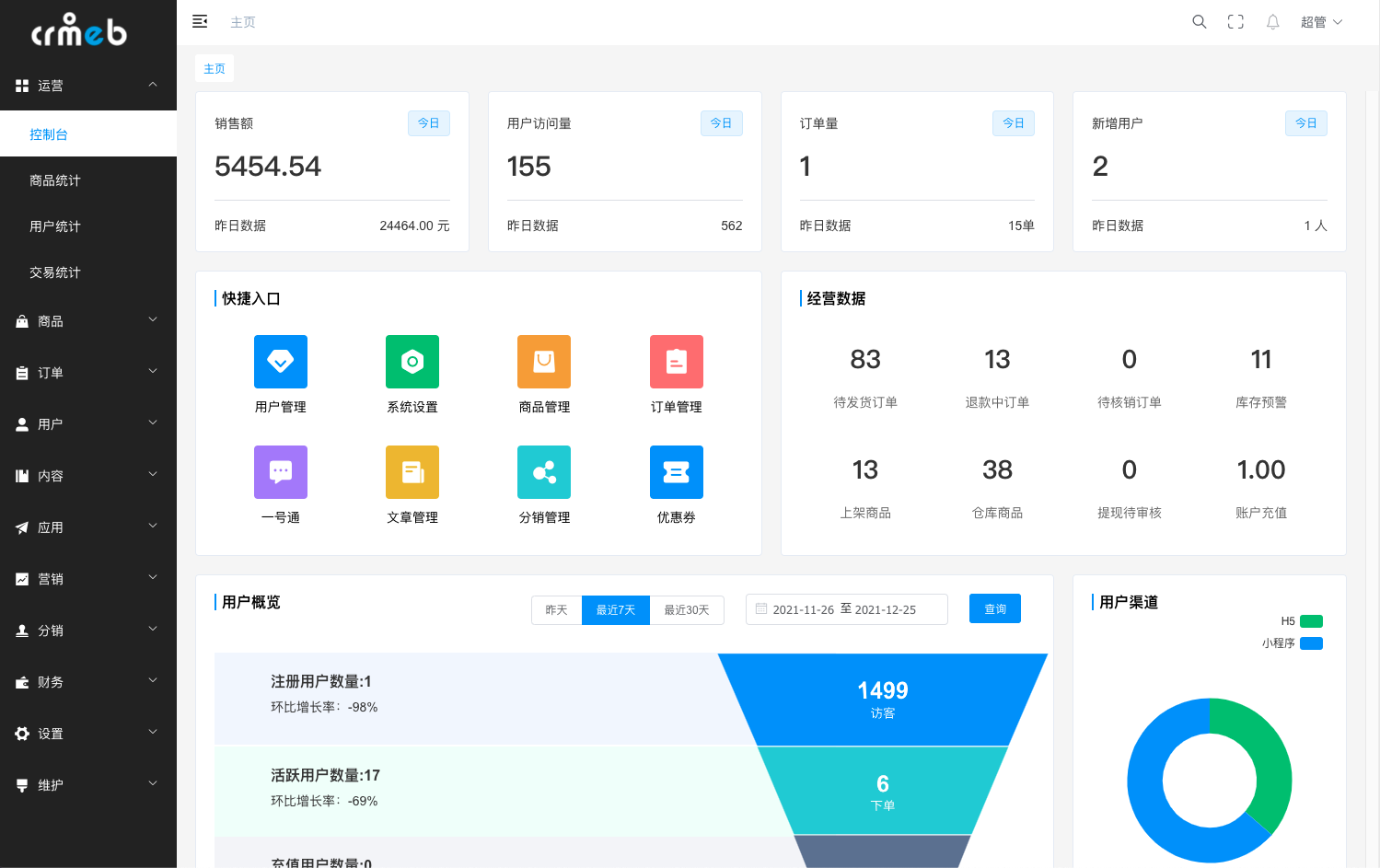The image size is (1380, 868).
Task: Select the 最近30天 range option
Action: click(687, 609)
